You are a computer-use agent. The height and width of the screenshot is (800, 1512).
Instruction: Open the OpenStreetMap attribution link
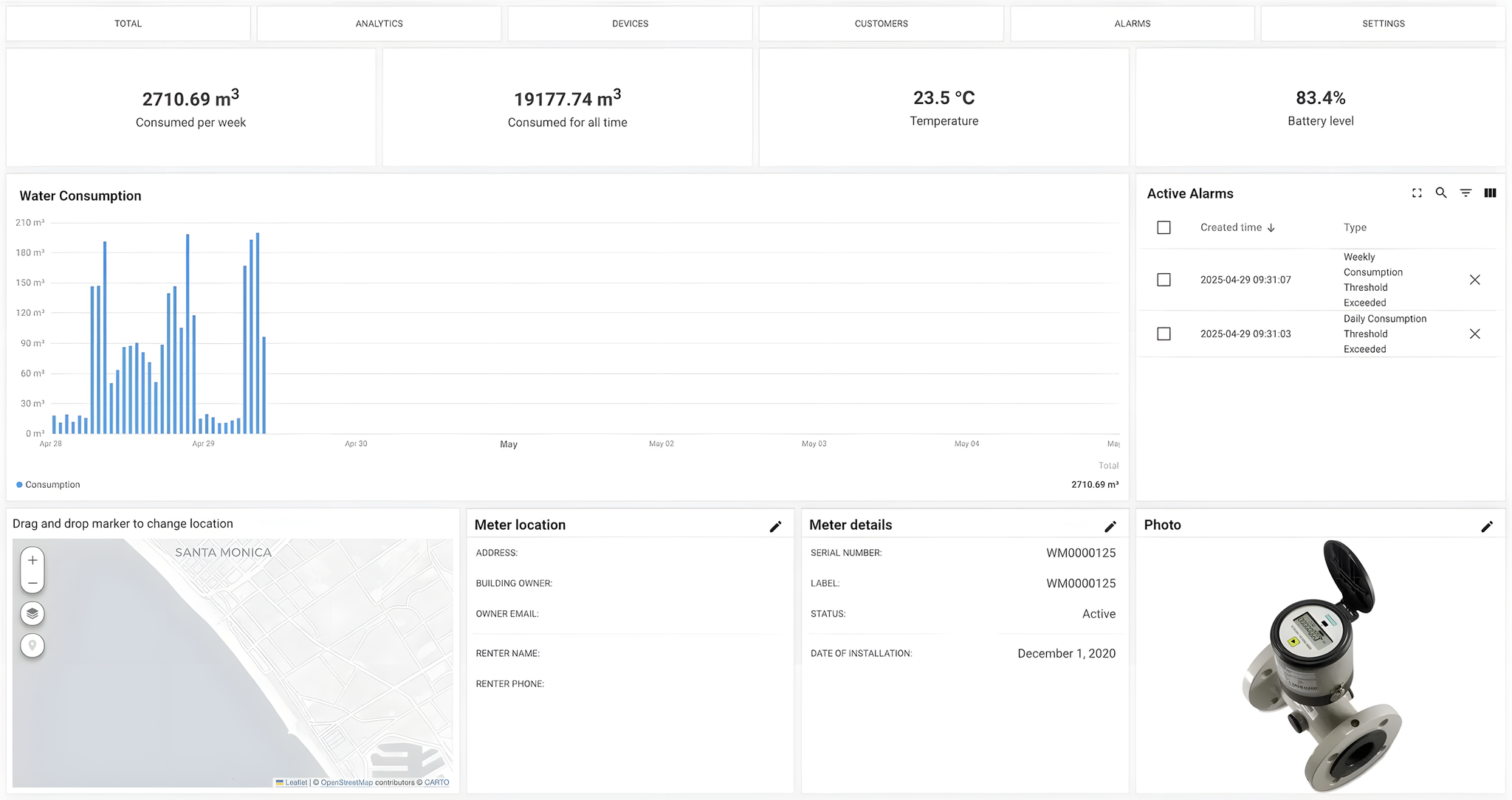tap(346, 782)
